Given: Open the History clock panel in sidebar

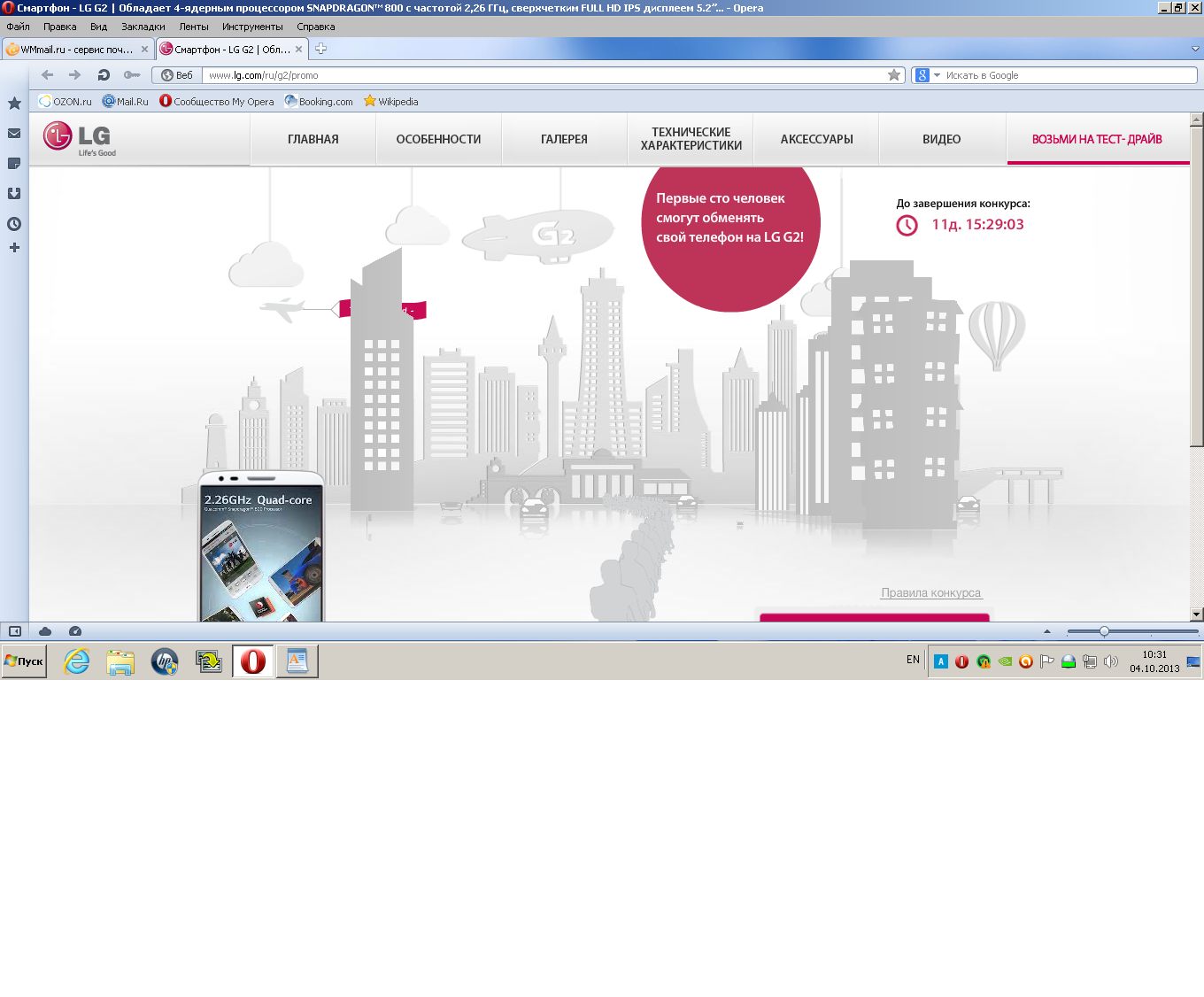Looking at the screenshot, I should pyautogui.click(x=14, y=224).
